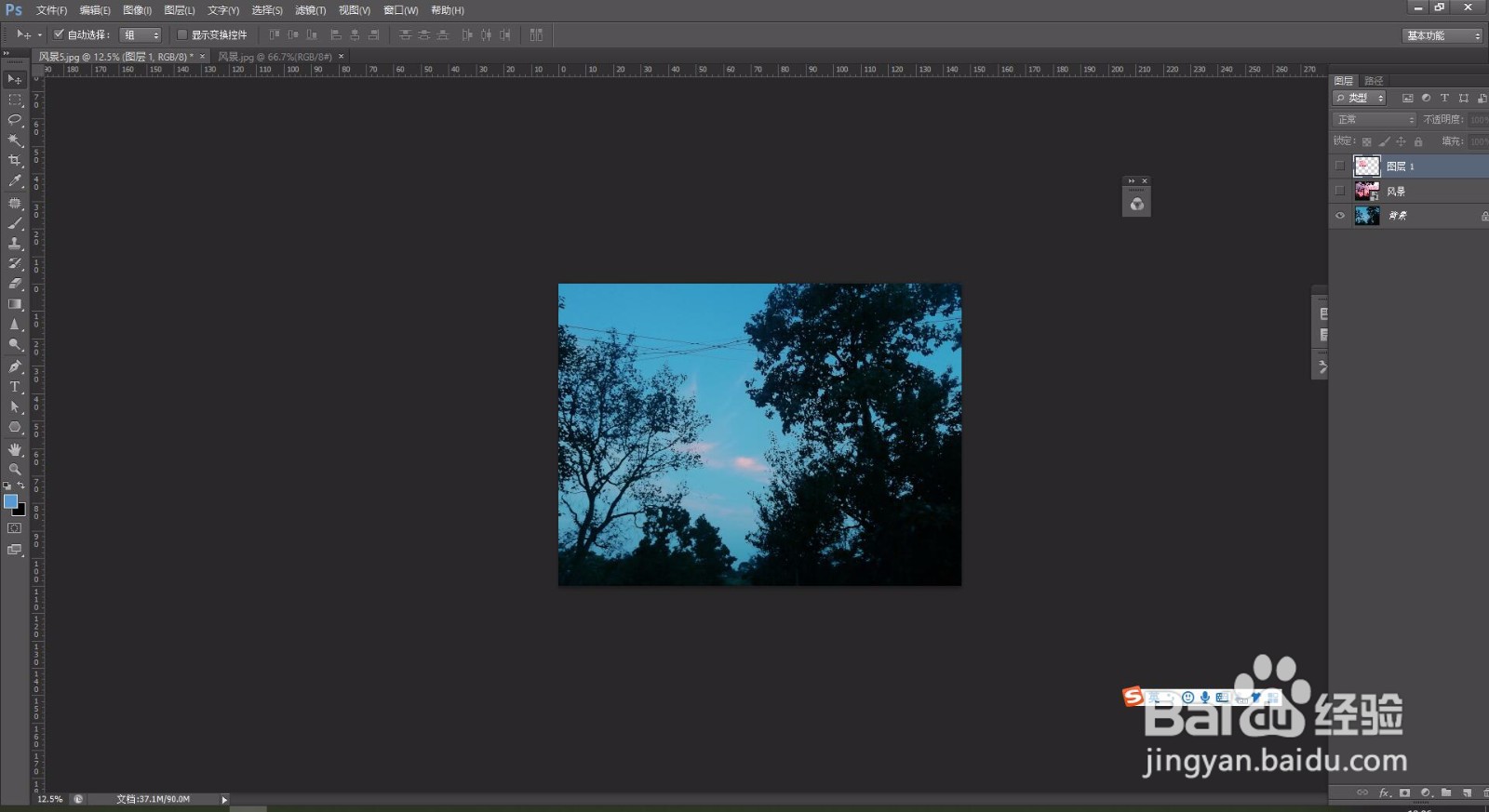This screenshot has width=1489, height=812.
Task: Select the Path Selection tool
Action: coord(14,407)
